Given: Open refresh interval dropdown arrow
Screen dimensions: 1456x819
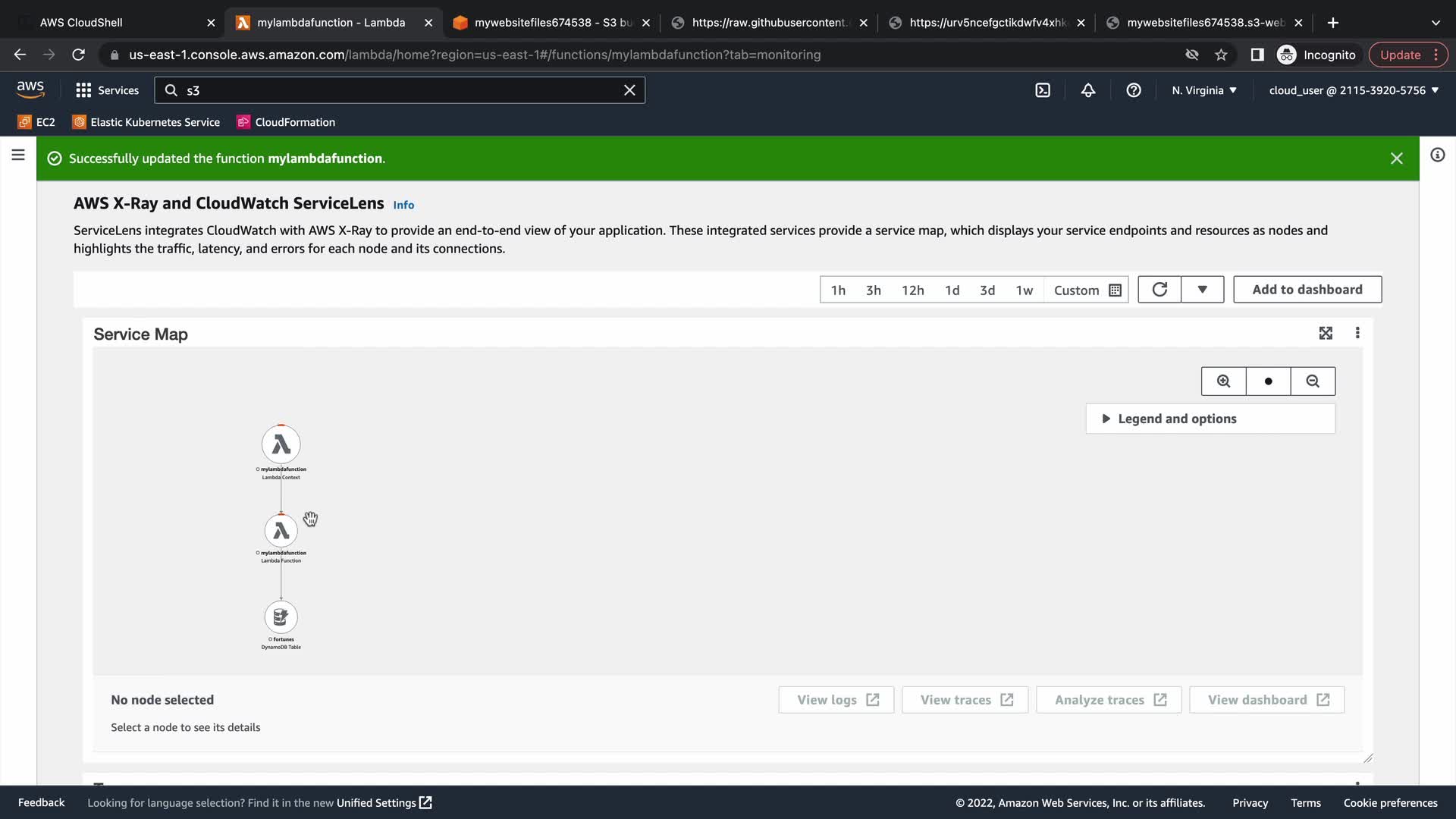Looking at the screenshot, I should coord(1202,290).
